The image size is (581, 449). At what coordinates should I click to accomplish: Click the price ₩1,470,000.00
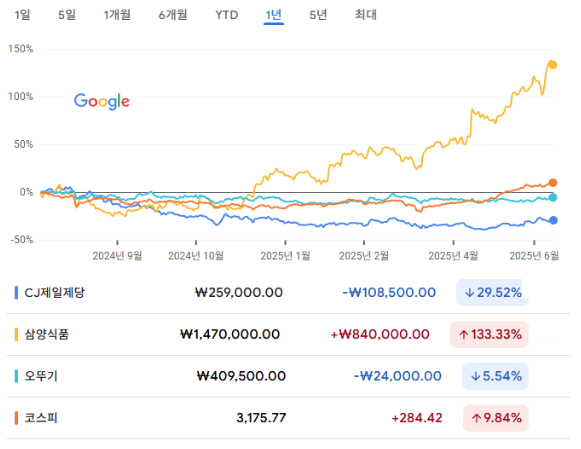tap(230, 335)
